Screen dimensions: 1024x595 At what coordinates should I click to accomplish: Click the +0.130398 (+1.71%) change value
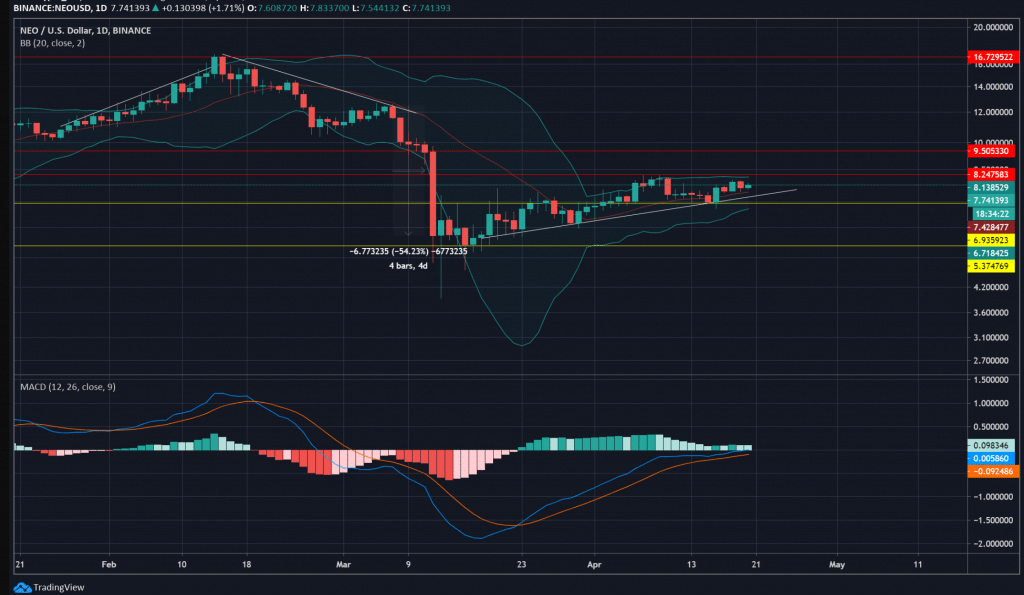pyautogui.click(x=203, y=8)
